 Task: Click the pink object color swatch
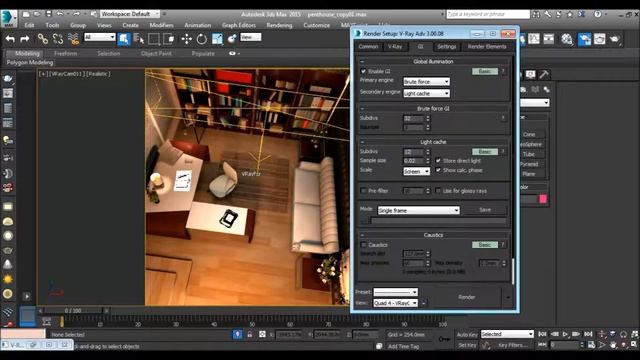(x=543, y=199)
